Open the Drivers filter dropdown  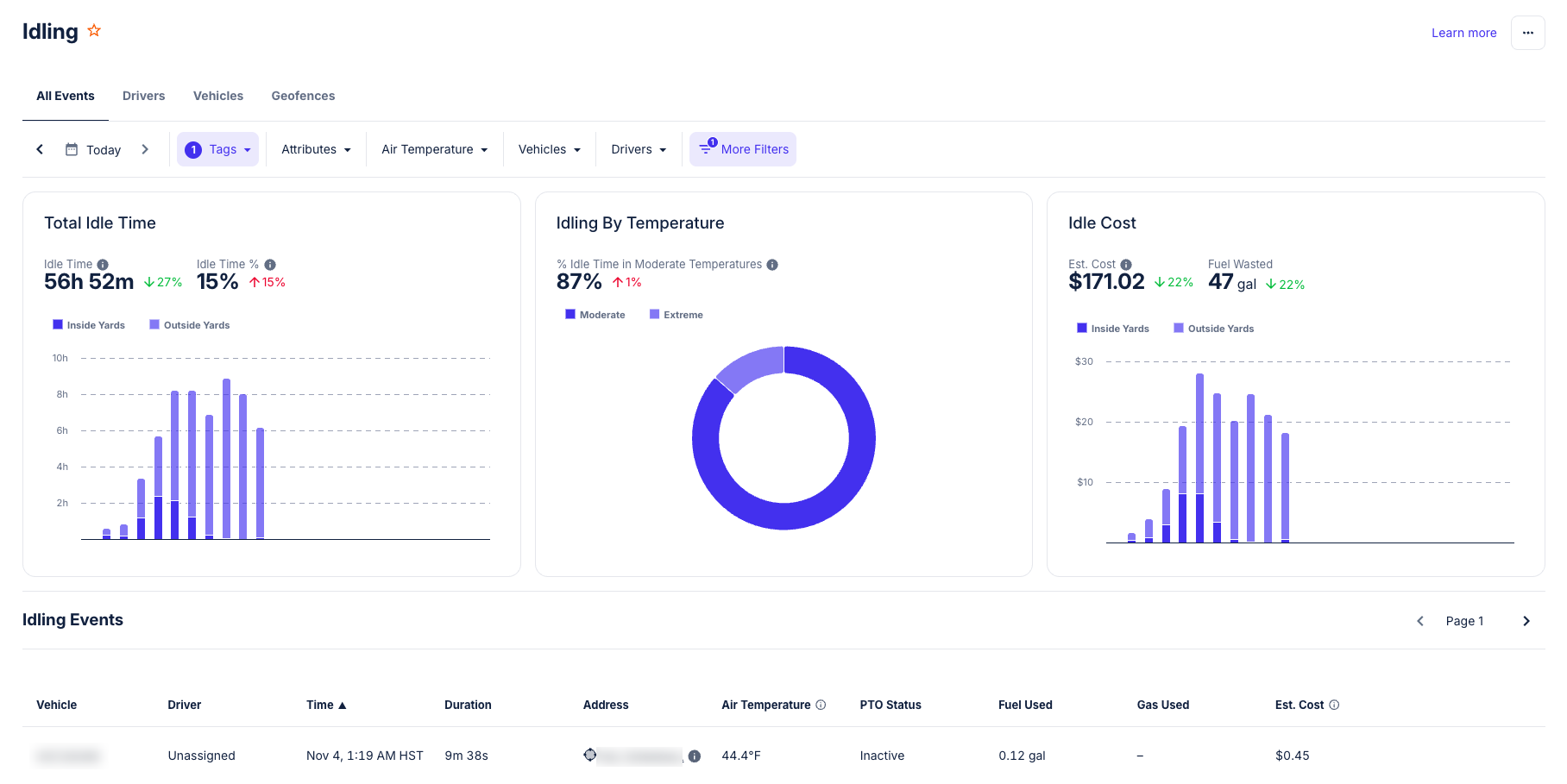click(x=639, y=149)
